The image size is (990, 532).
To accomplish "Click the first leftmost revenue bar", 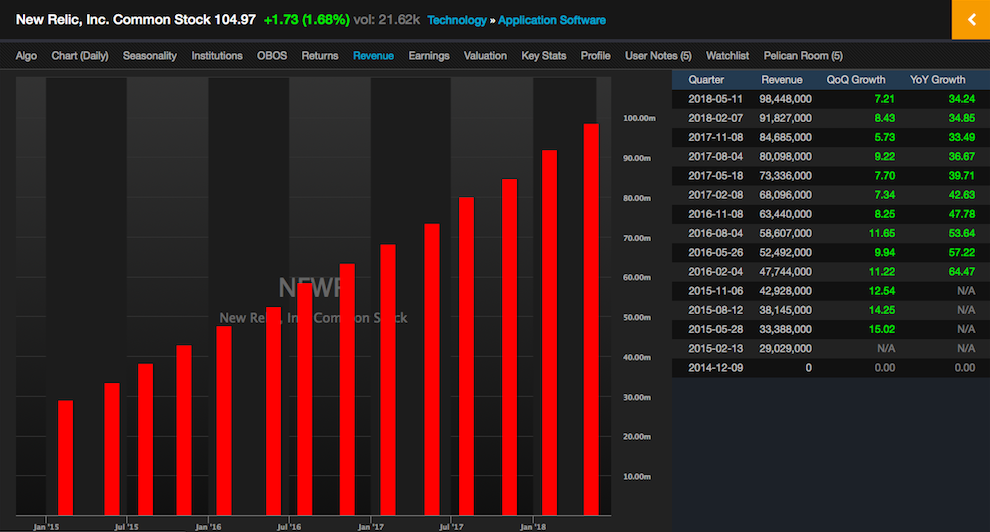I will click(65, 458).
